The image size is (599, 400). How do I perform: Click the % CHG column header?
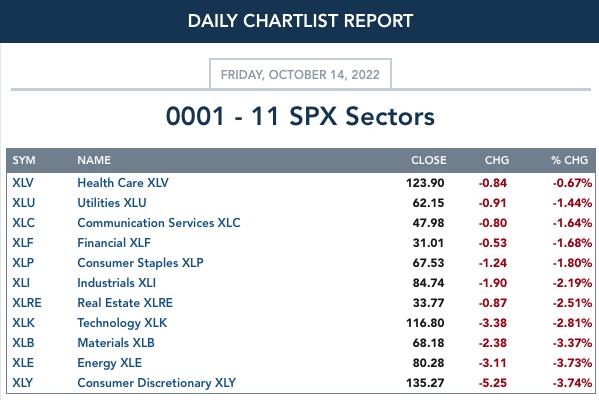coord(569,160)
